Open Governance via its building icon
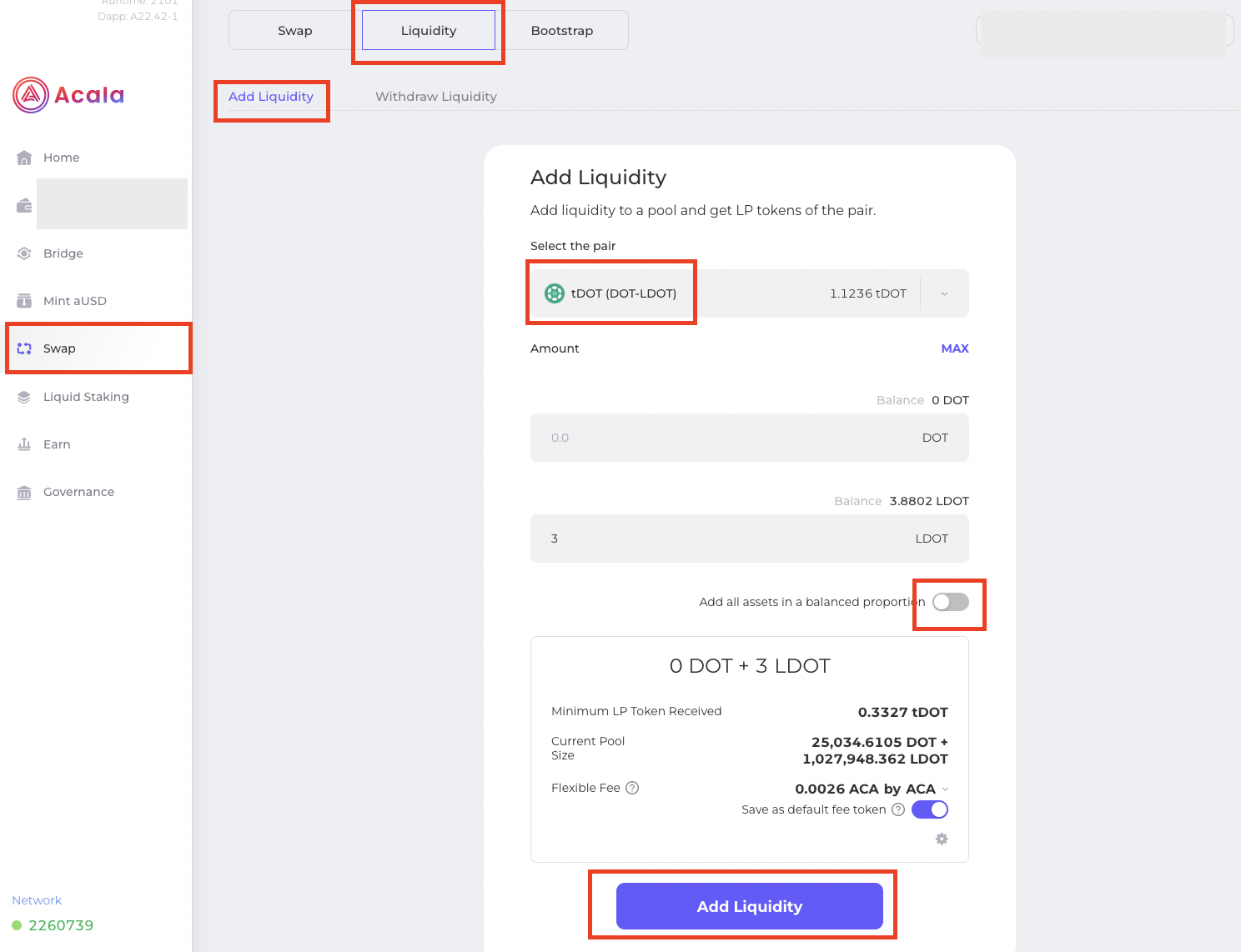1241x952 pixels. coord(24,492)
